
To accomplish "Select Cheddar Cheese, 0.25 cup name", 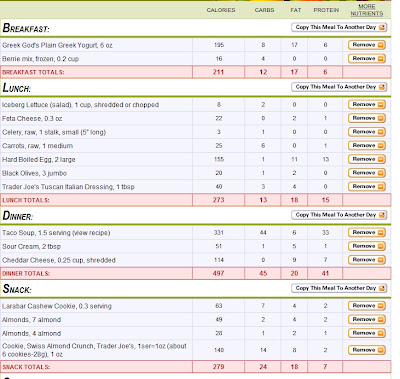I will [x=59, y=260].
